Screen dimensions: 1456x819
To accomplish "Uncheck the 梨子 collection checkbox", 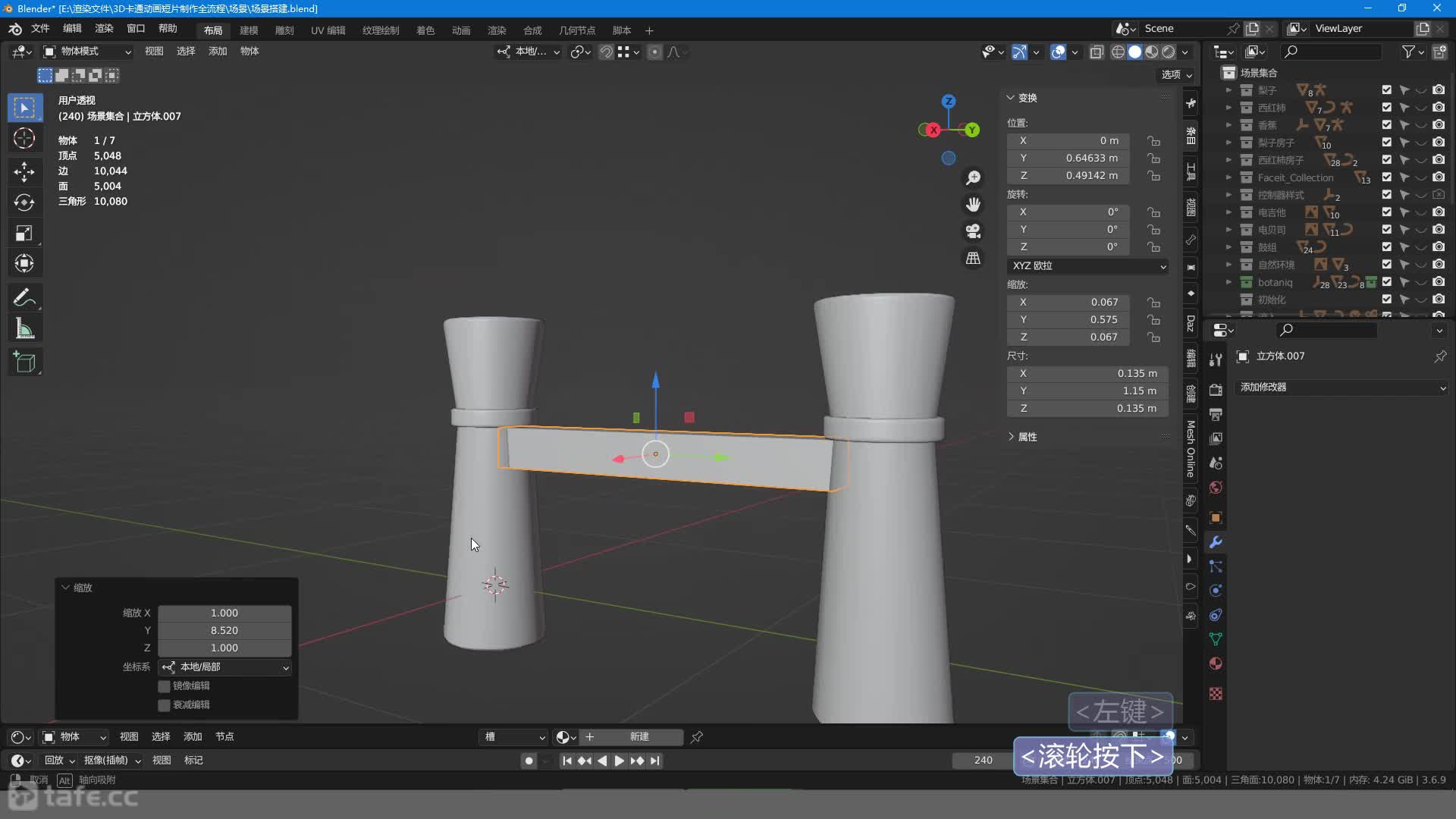I will click(1387, 89).
